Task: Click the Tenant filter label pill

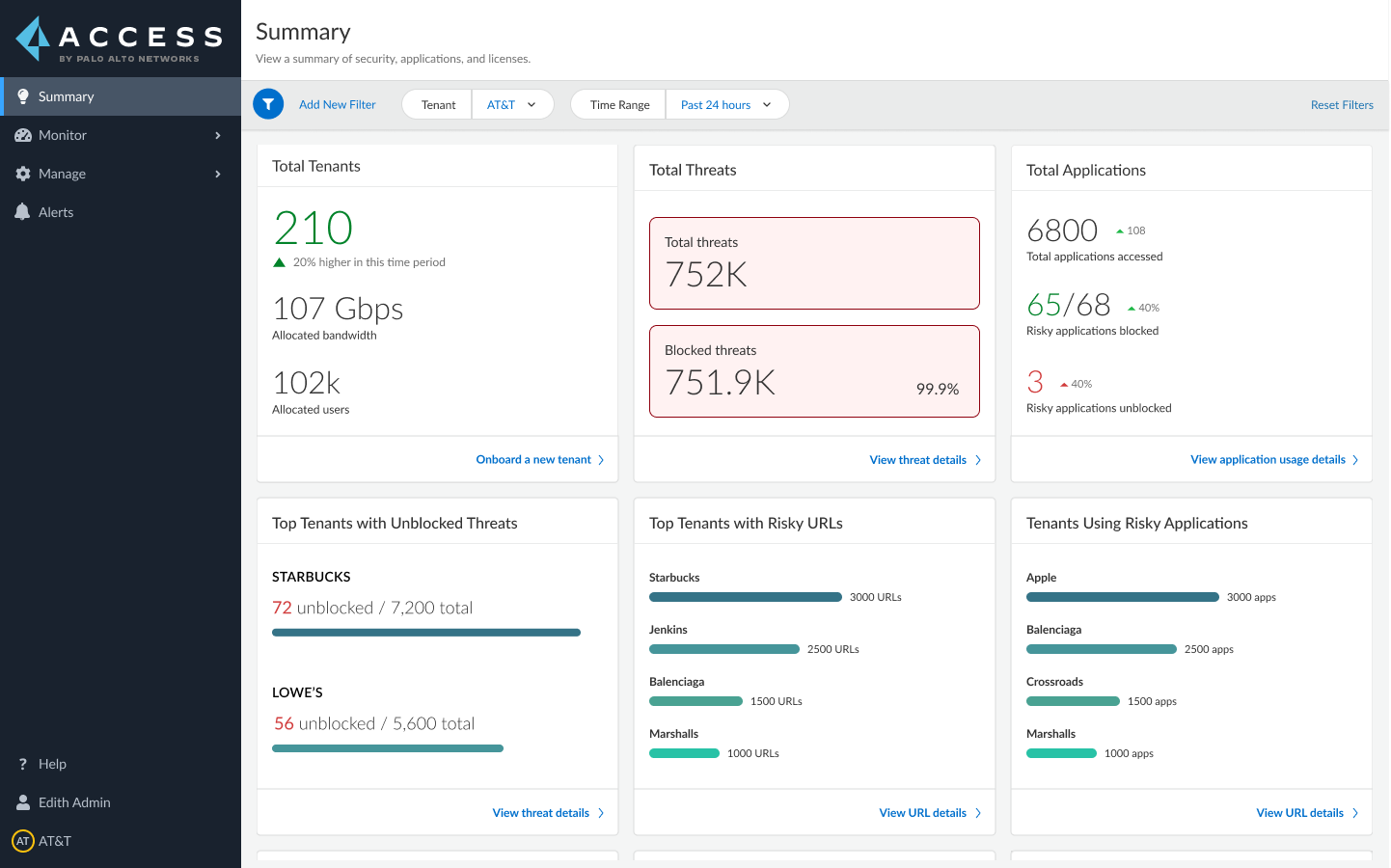Action: 438,104
